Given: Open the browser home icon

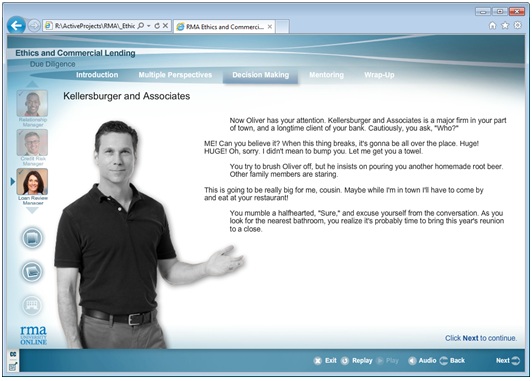Looking at the screenshot, I should (492, 26).
